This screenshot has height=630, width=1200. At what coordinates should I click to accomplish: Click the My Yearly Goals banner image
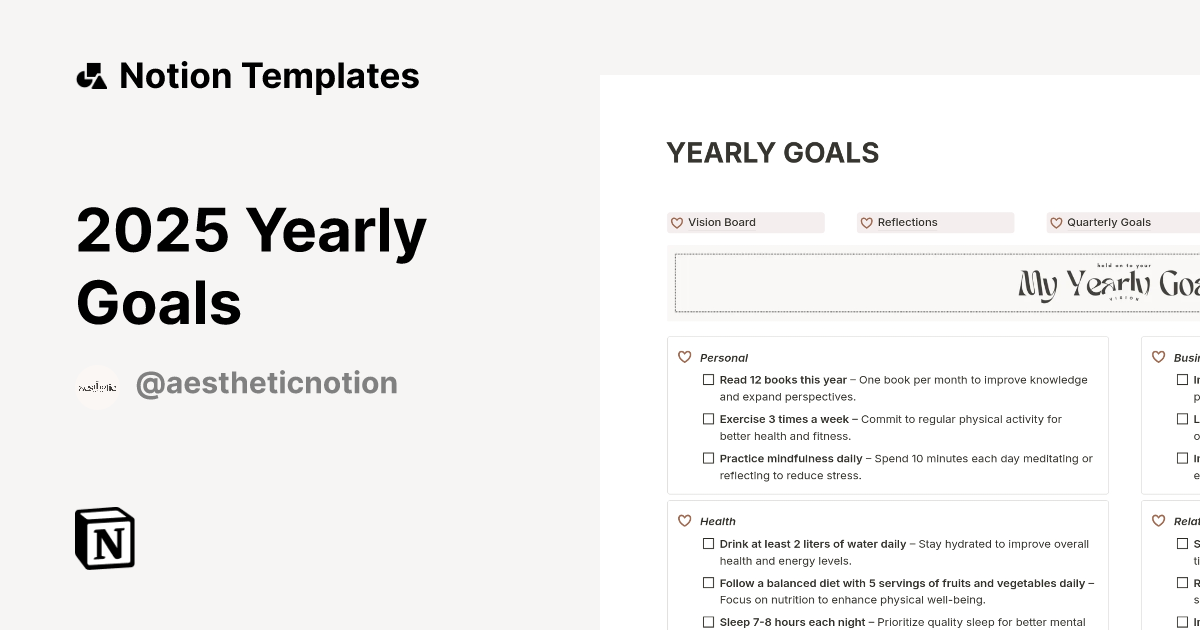(936, 283)
